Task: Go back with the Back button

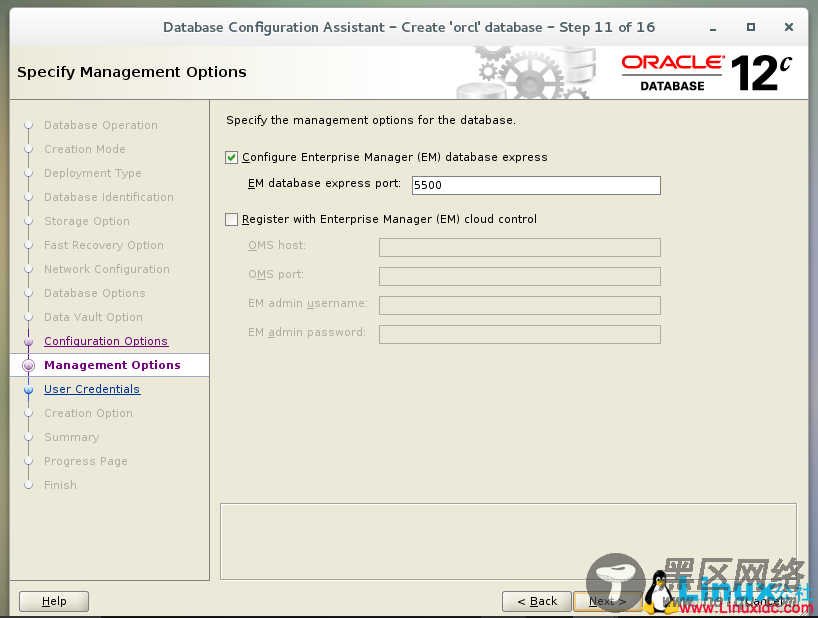Action: click(537, 601)
